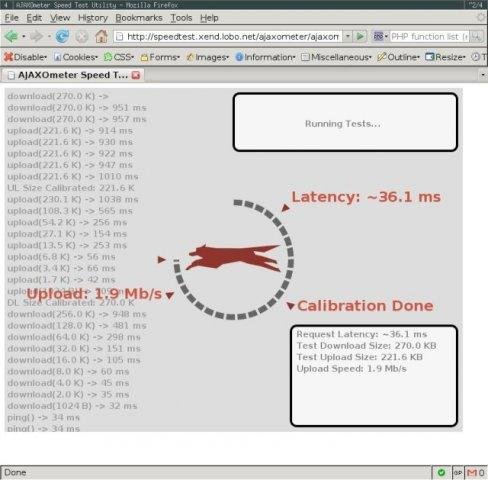Viewport: 488px width, 480px height.
Task: Open the Bookmarks menu
Action: tap(139, 18)
